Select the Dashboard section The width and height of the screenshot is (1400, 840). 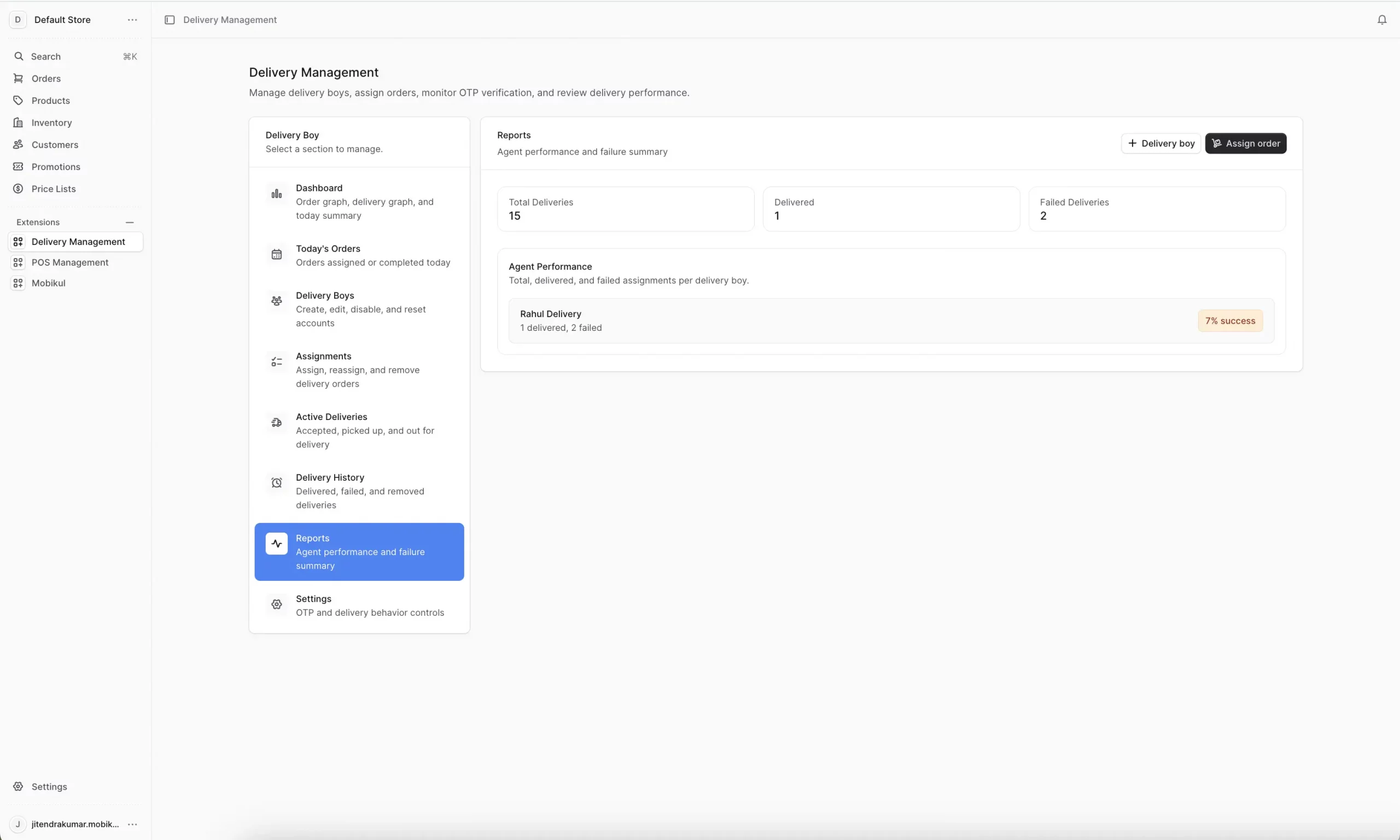[359, 201]
